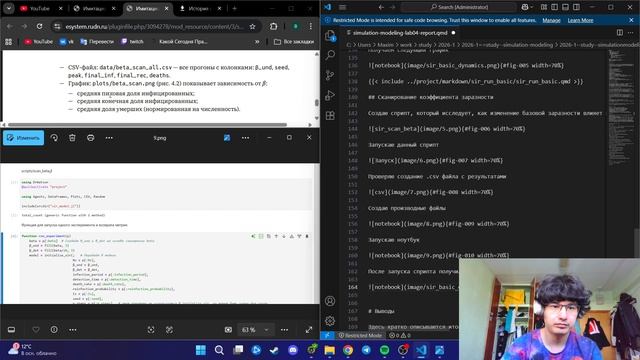Enter fullscreen in Photos viewer
The height and width of the screenshot is (360, 640).
[x=309, y=330]
